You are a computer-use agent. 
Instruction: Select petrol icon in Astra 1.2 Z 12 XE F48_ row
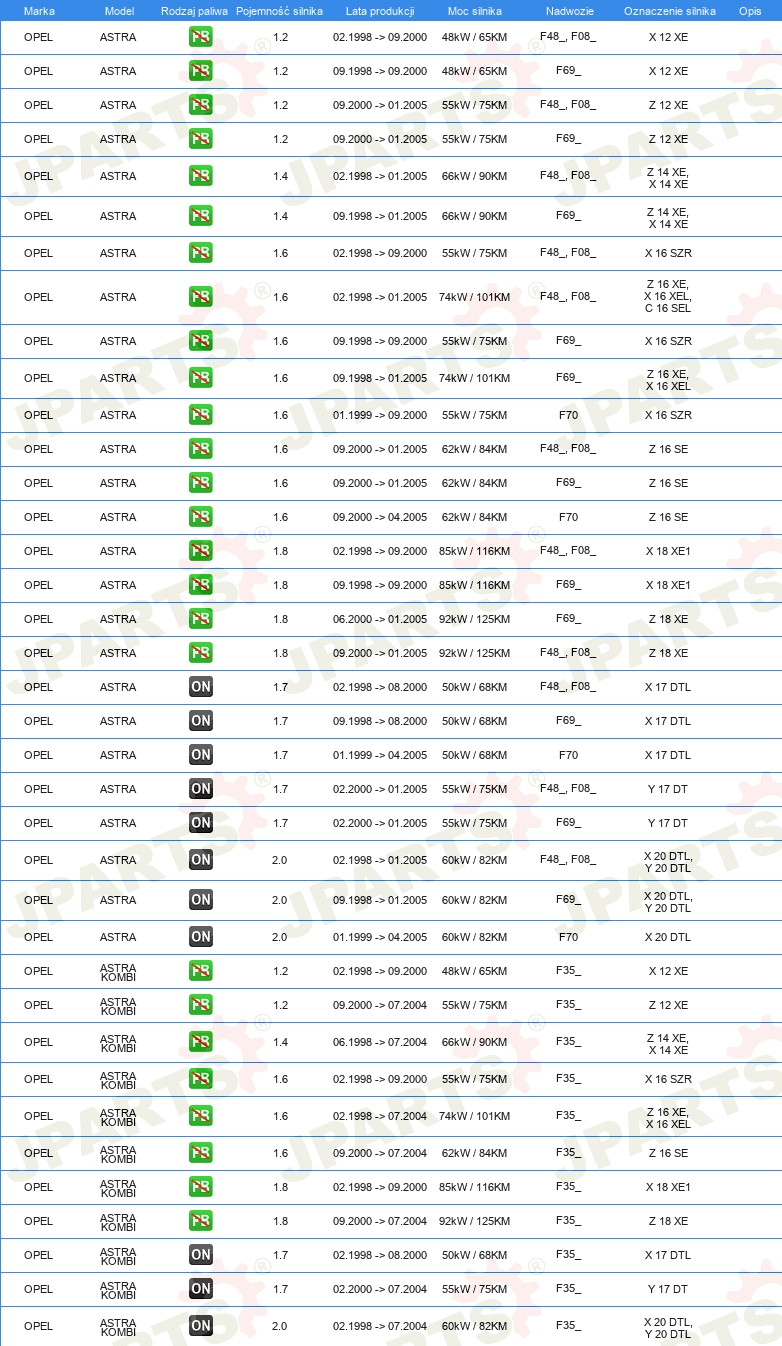point(200,105)
